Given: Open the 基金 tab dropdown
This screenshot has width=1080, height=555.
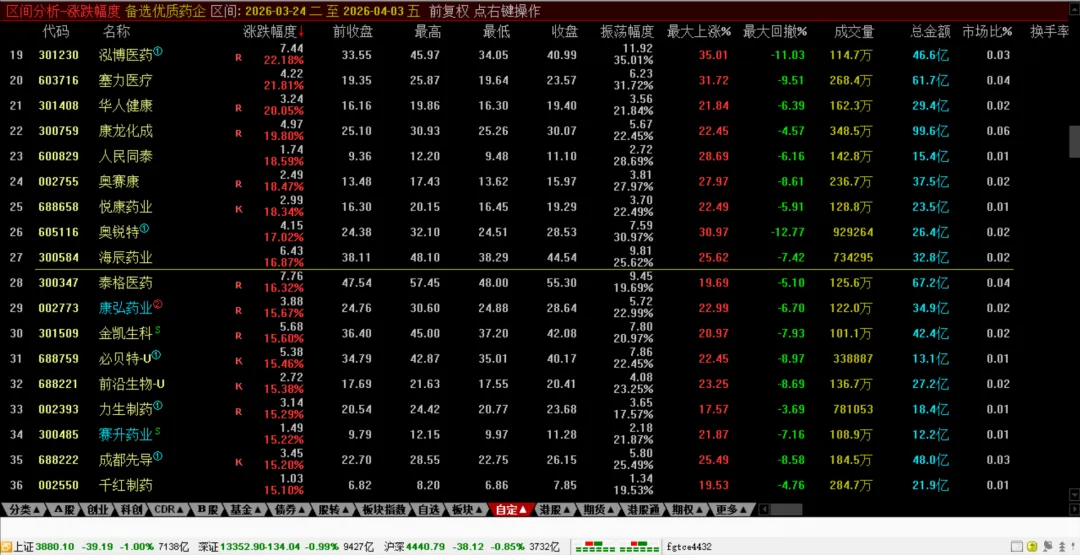Looking at the screenshot, I should (x=247, y=510).
